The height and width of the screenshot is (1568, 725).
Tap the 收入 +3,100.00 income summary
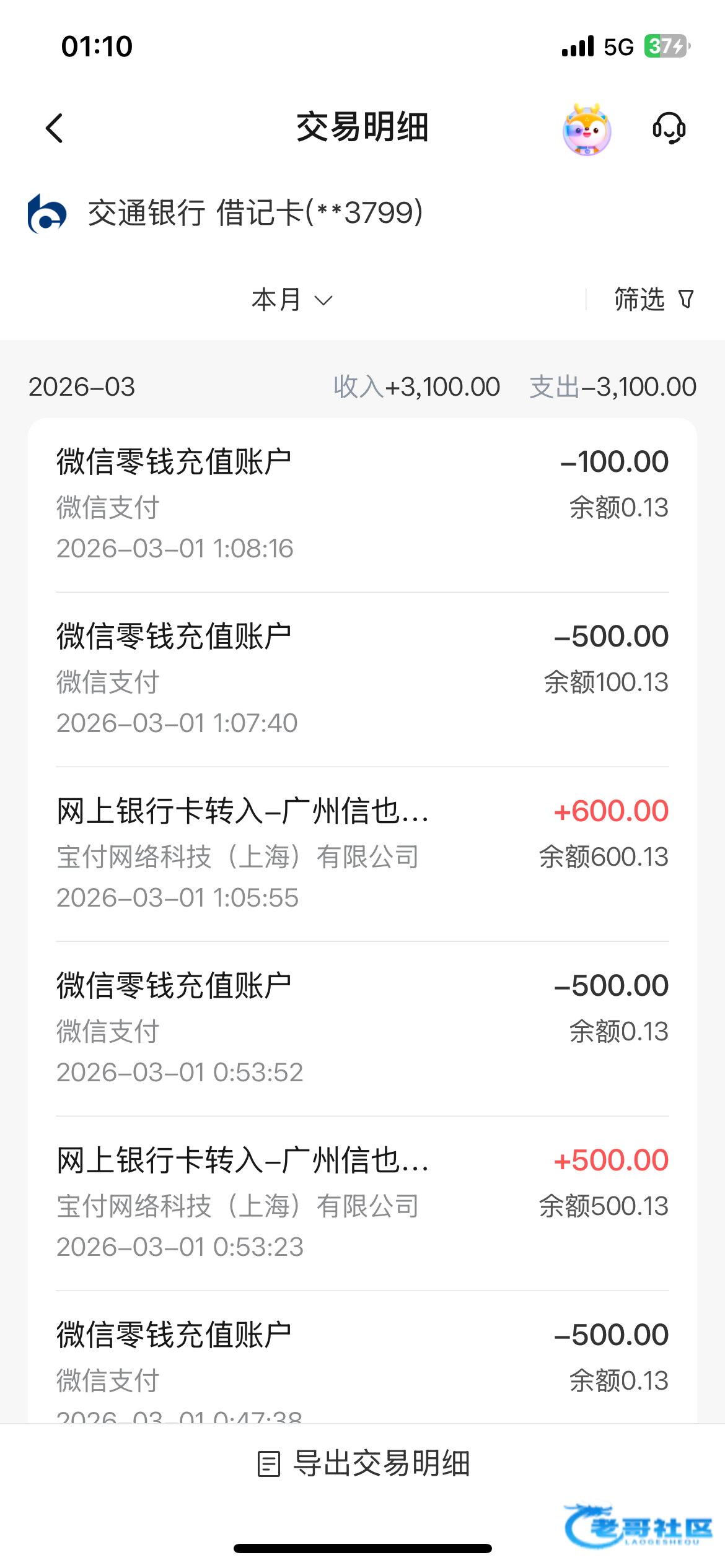point(416,387)
